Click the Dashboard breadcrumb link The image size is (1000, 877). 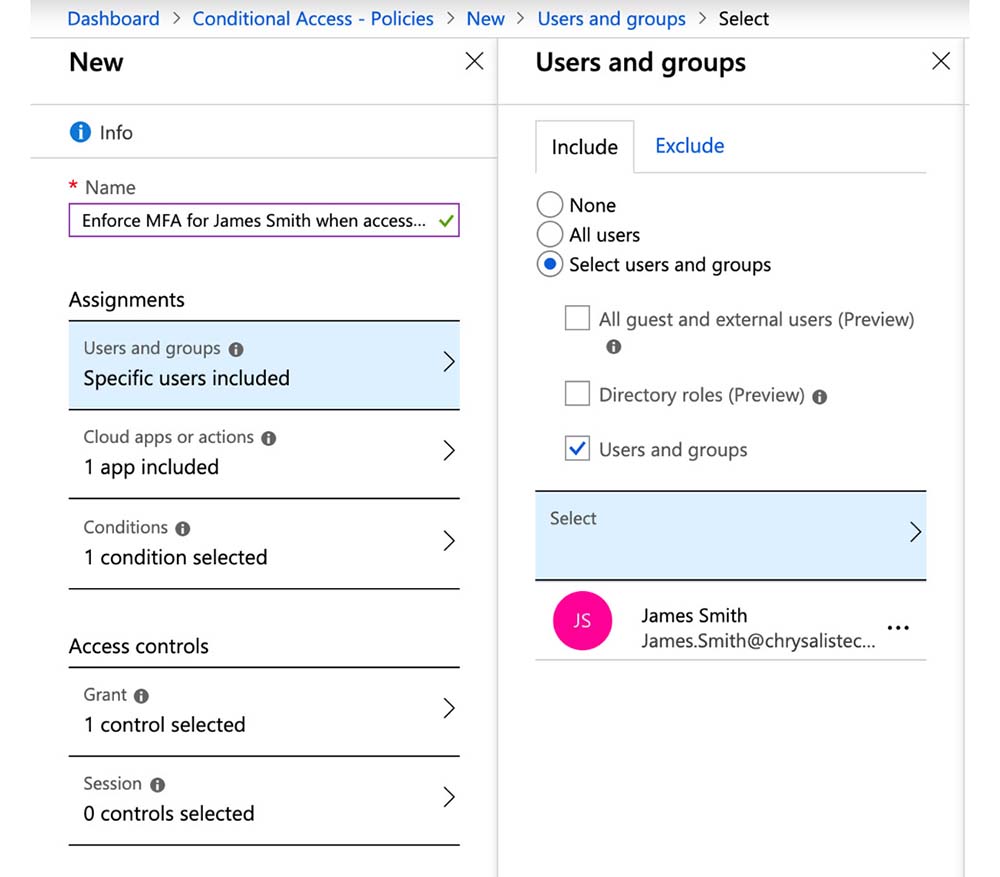[113, 18]
